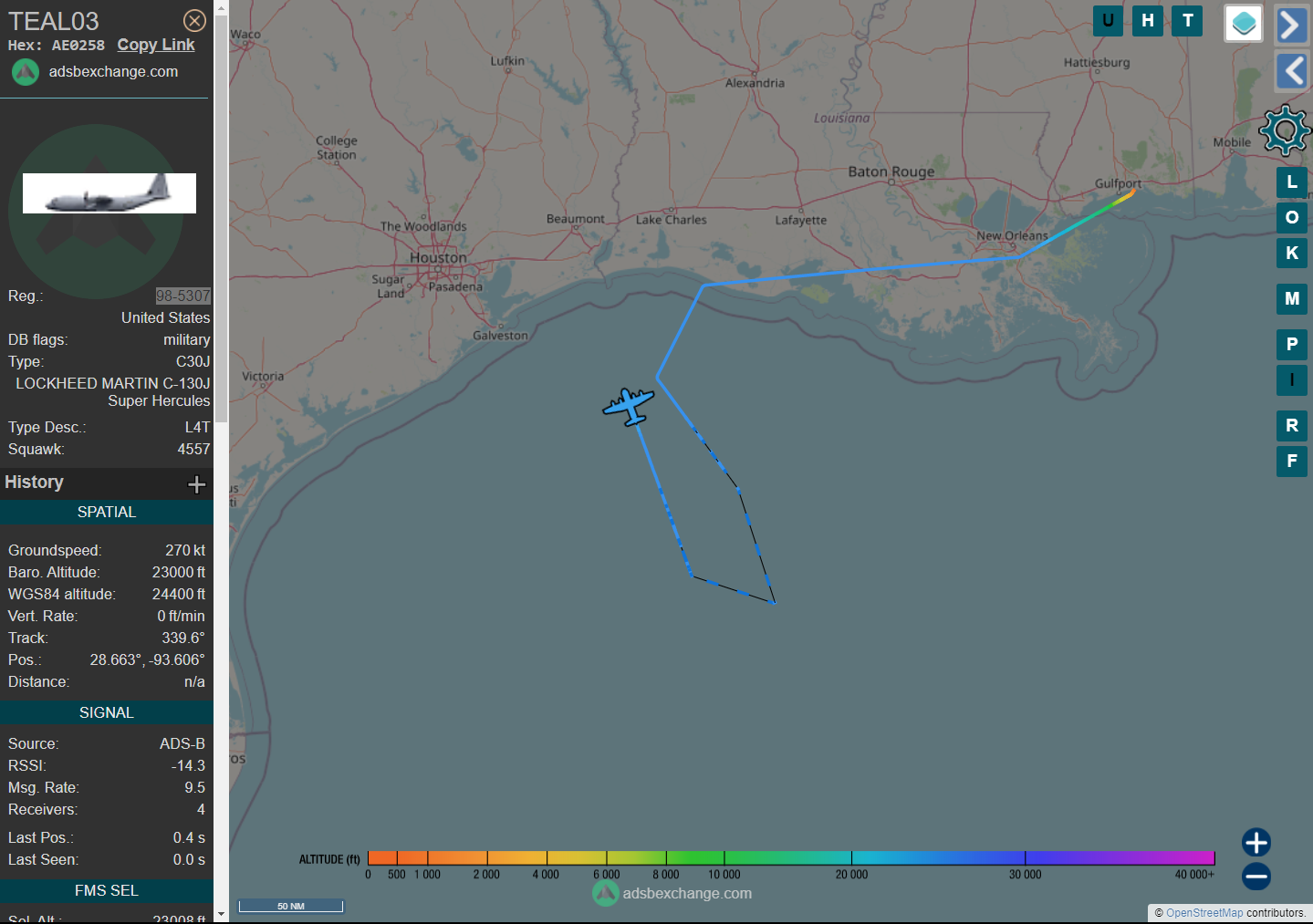1313x924 pixels.
Task: Click the New Orleans label on the map
Action: [x=1013, y=235]
